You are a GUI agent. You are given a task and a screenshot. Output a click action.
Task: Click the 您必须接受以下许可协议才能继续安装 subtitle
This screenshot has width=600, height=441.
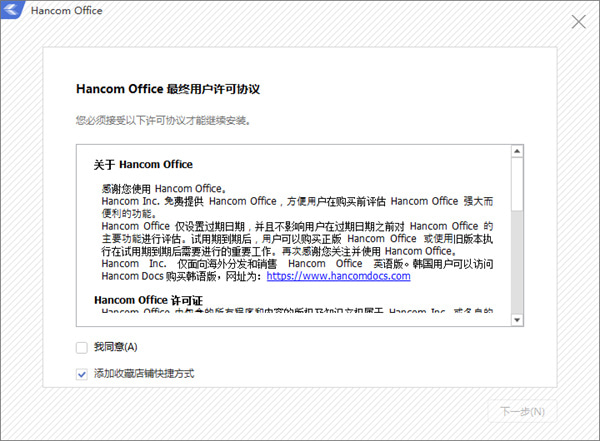[x=163, y=121]
